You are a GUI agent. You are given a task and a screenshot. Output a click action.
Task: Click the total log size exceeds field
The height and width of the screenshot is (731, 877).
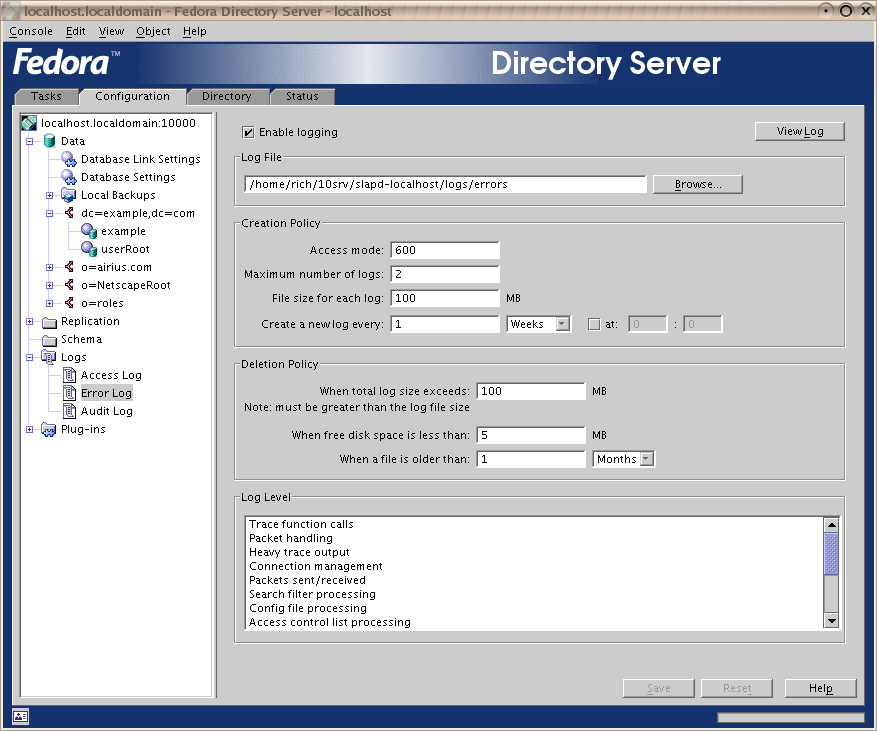tap(531, 391)
